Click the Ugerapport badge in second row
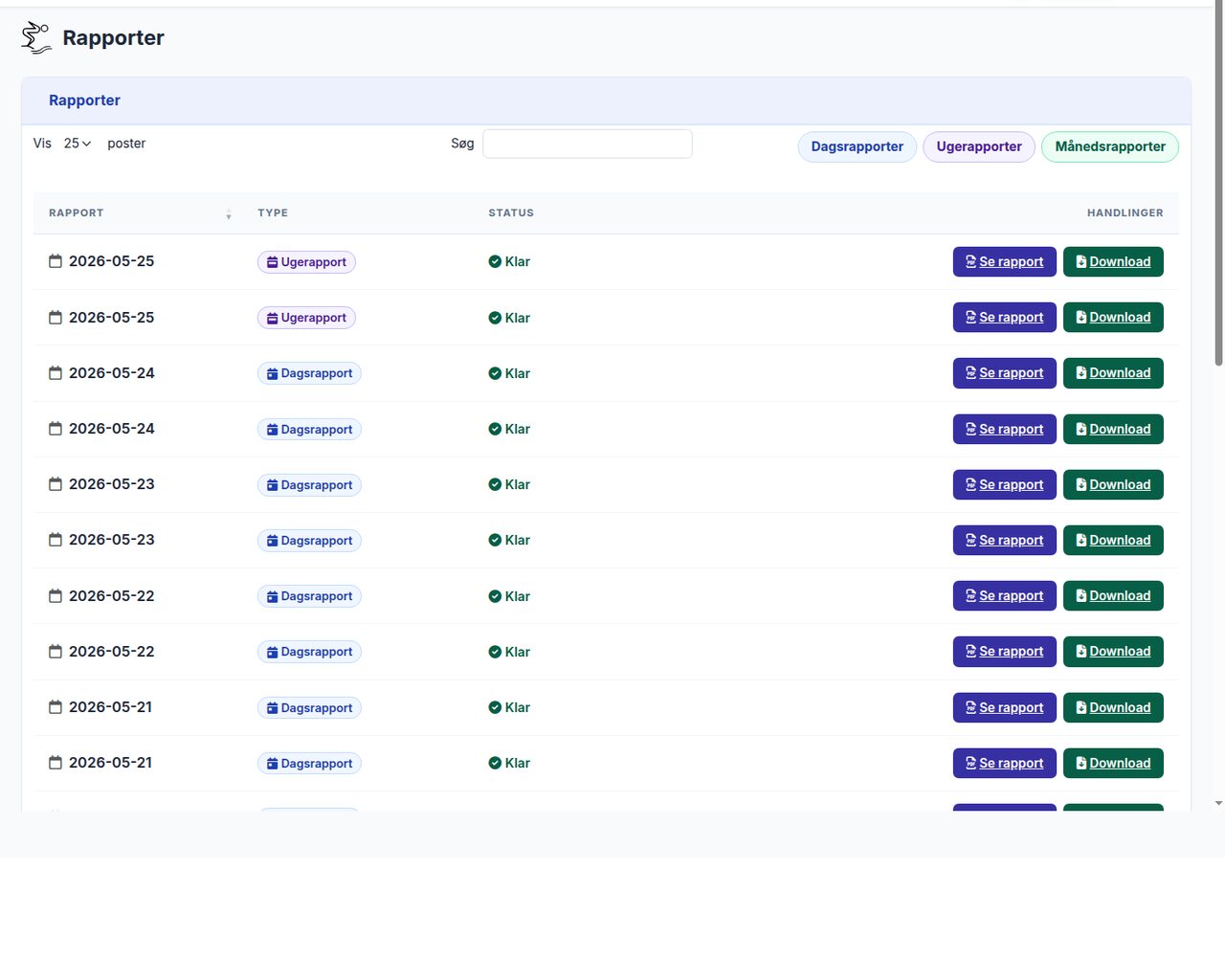The image size is (1225, 980). click(306, 318)
